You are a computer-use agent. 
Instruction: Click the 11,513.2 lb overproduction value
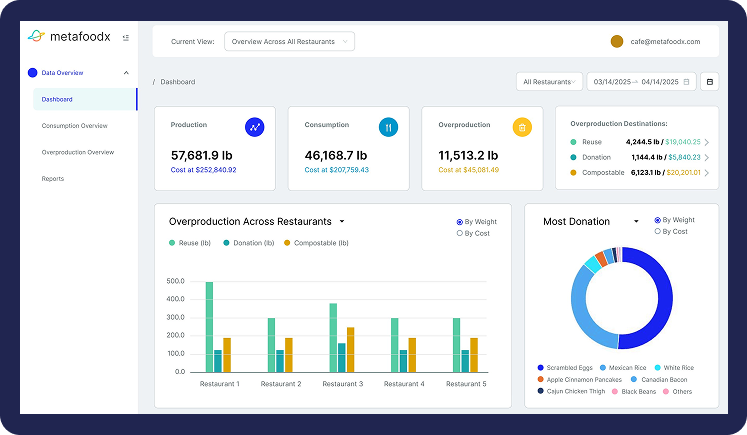pos(468,155)
